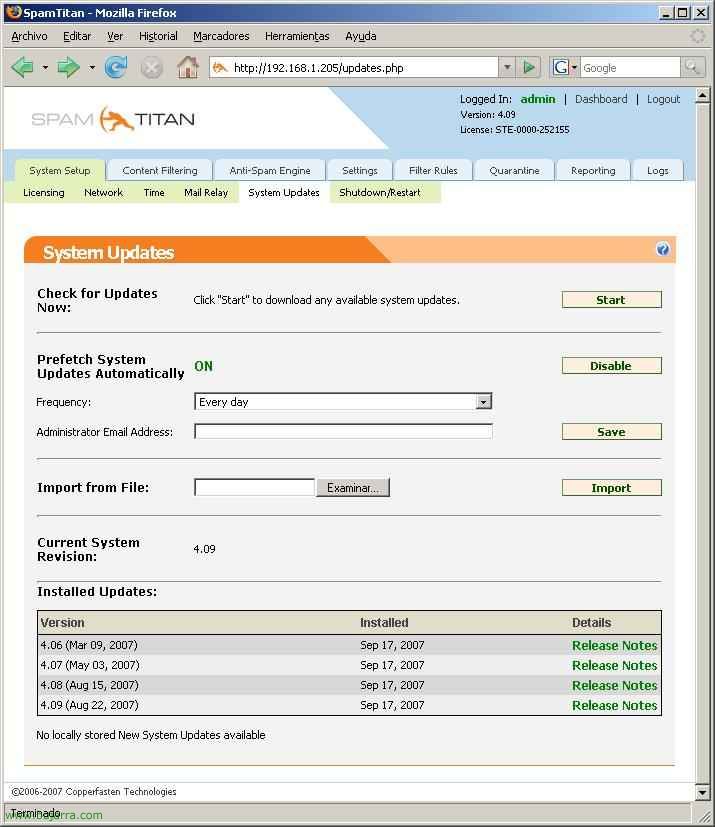Click the admin user link
This screenshot has width=715, height=827.
[x=537, y=99]
